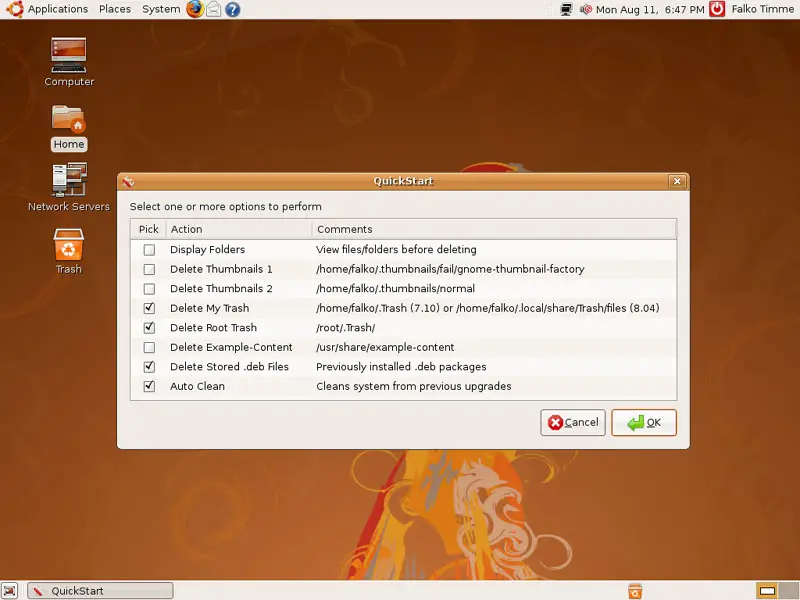Open the Firefox browser launcher icon
800x600 pixels.
pyautogui.click(x=194, y=9)
